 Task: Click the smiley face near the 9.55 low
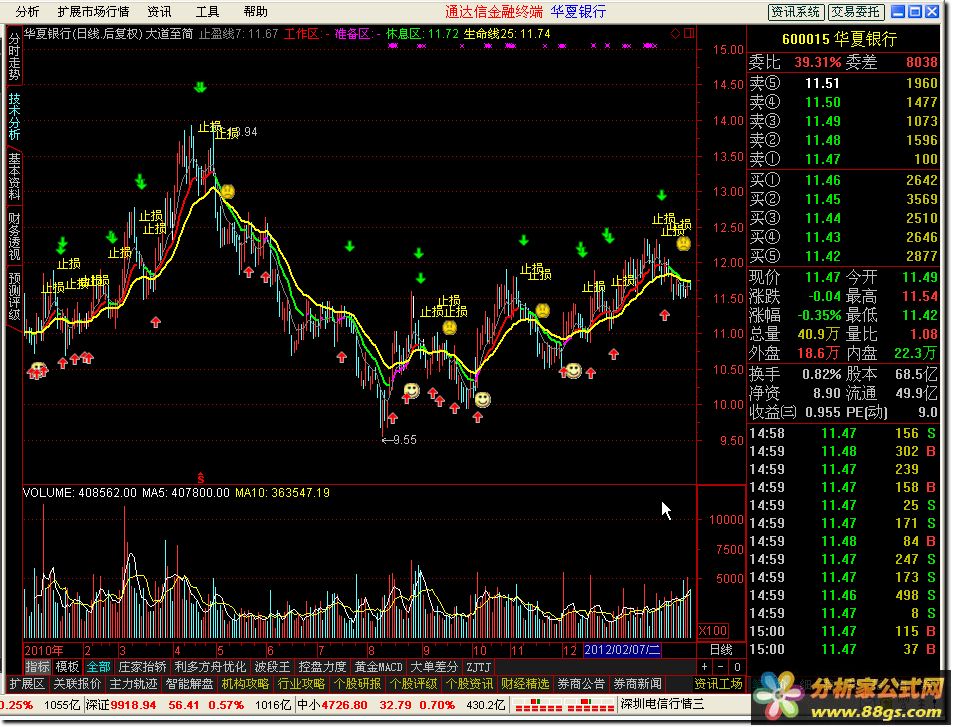click(411, 390)
